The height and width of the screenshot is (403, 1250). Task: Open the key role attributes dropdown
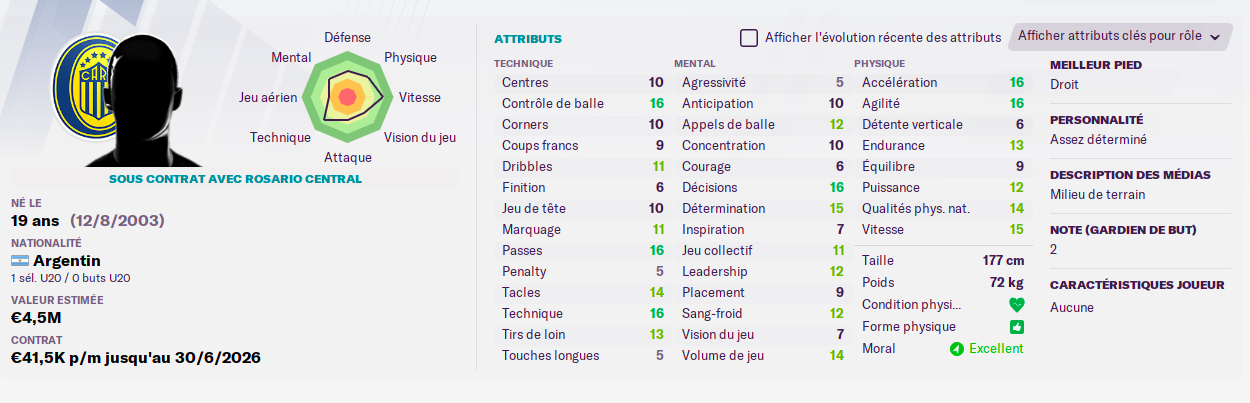coord(1120,36)
